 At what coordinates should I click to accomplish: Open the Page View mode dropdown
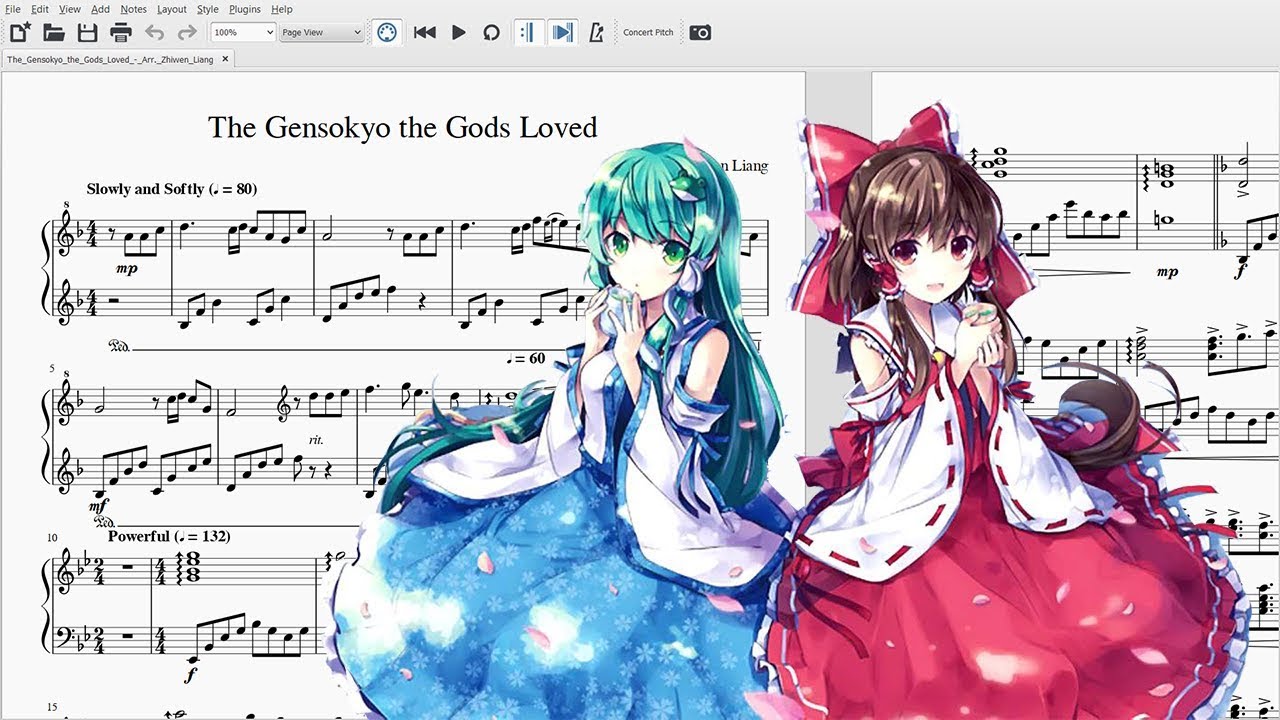321,32
